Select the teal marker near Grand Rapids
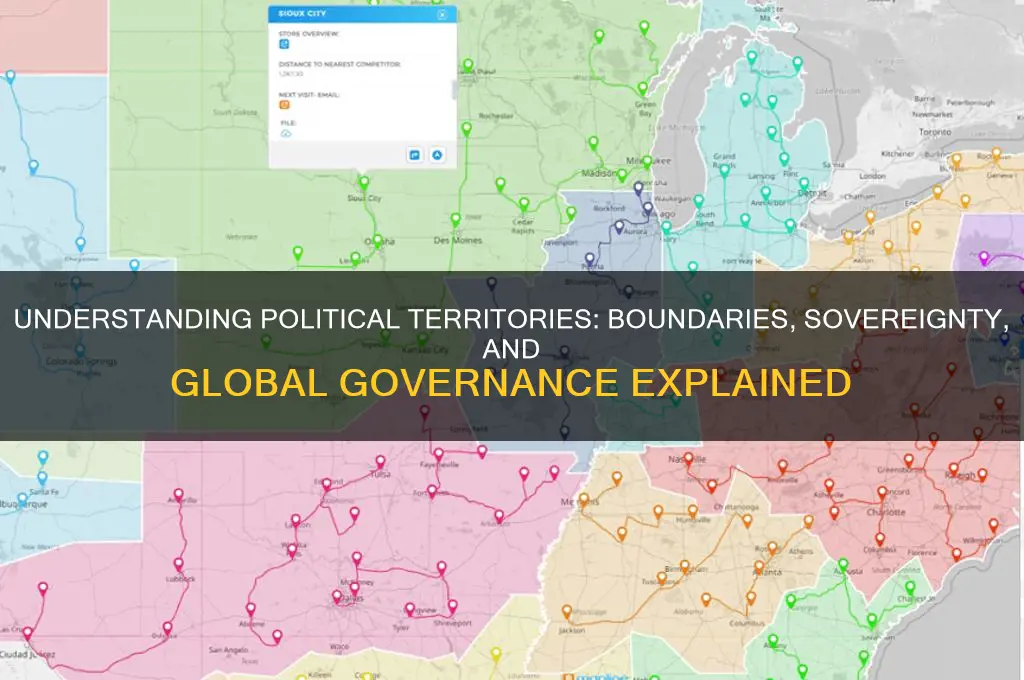 point(724,171)
